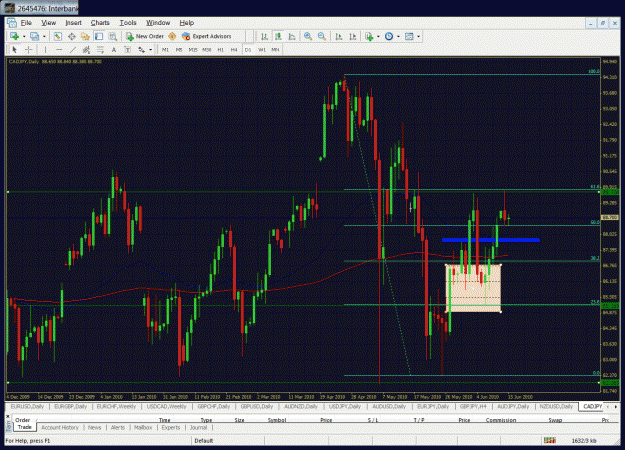Image resolution: width=625 pixels, height=450 pixels.
Task: Select the Arrows drawing tool
Action: pos(142,49)
